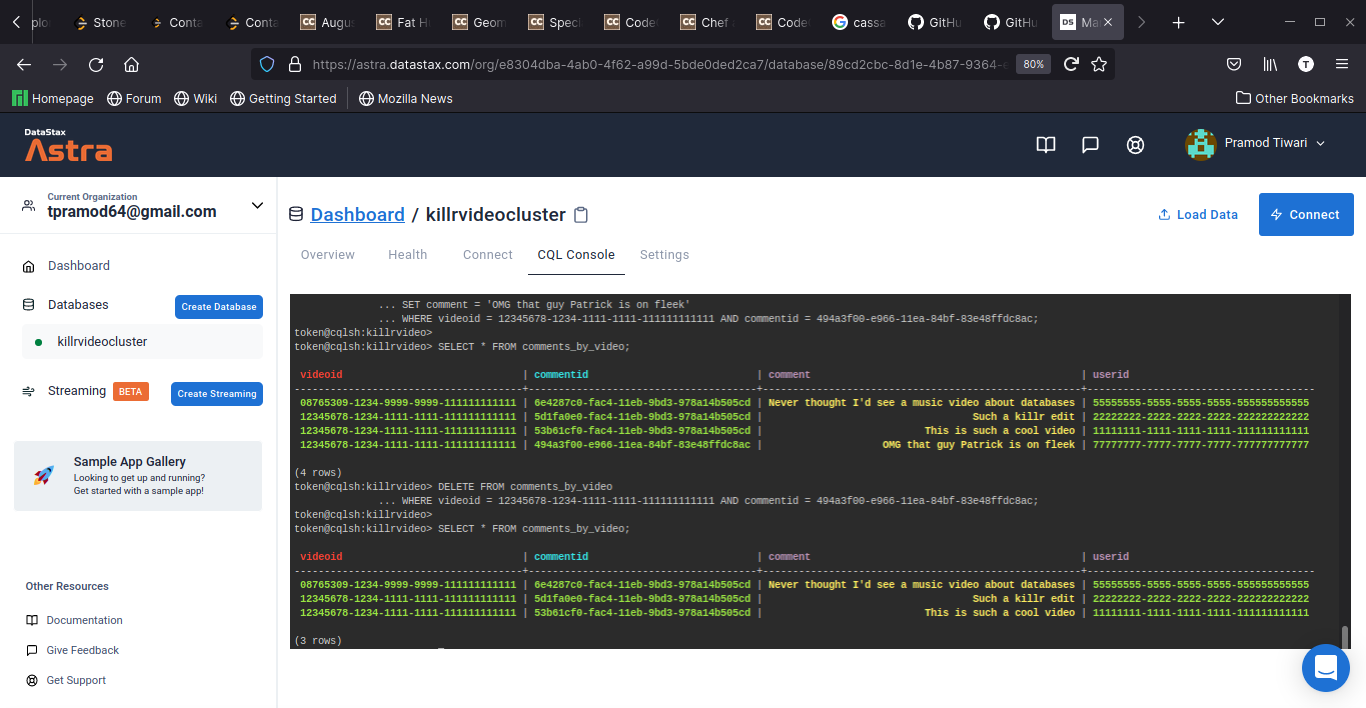Switch to the Connect tab

click(x=488, y=255)
